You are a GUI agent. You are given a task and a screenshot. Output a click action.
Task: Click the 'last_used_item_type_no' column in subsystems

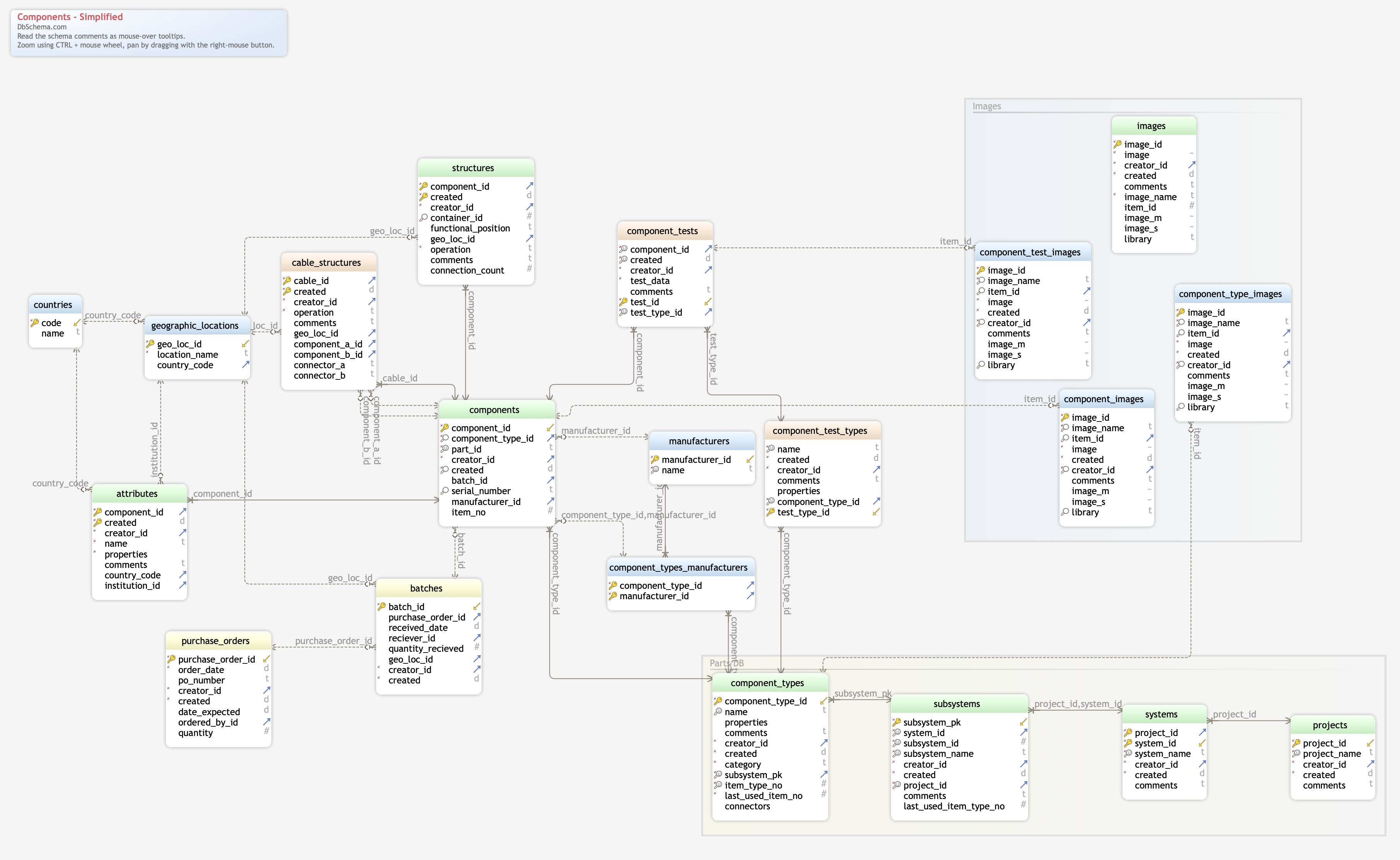point(954,806)
